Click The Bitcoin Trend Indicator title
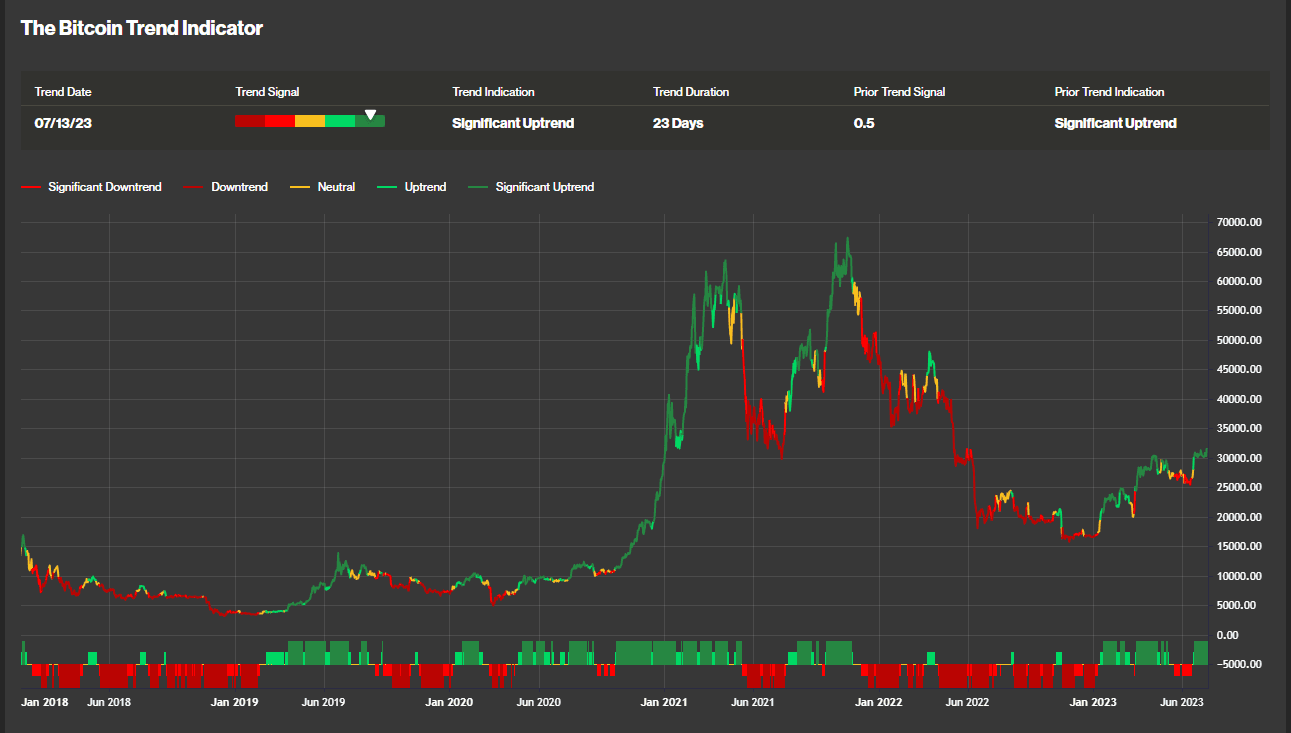 [142, 28]
